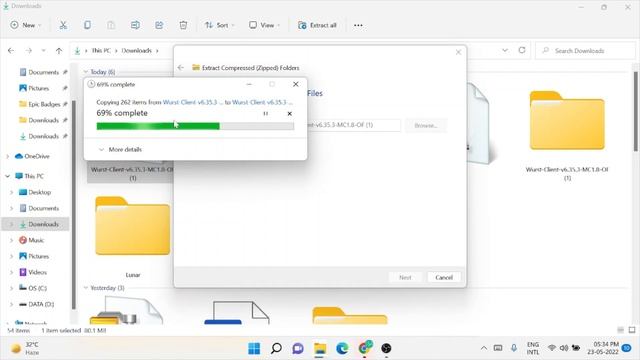Select the Wurst-Client folder at right
640x360 pixels.
click(567, 135)
